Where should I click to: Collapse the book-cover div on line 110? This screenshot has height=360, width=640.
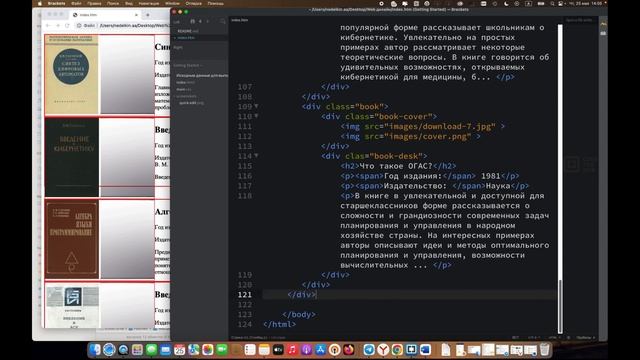click(256, 116)
